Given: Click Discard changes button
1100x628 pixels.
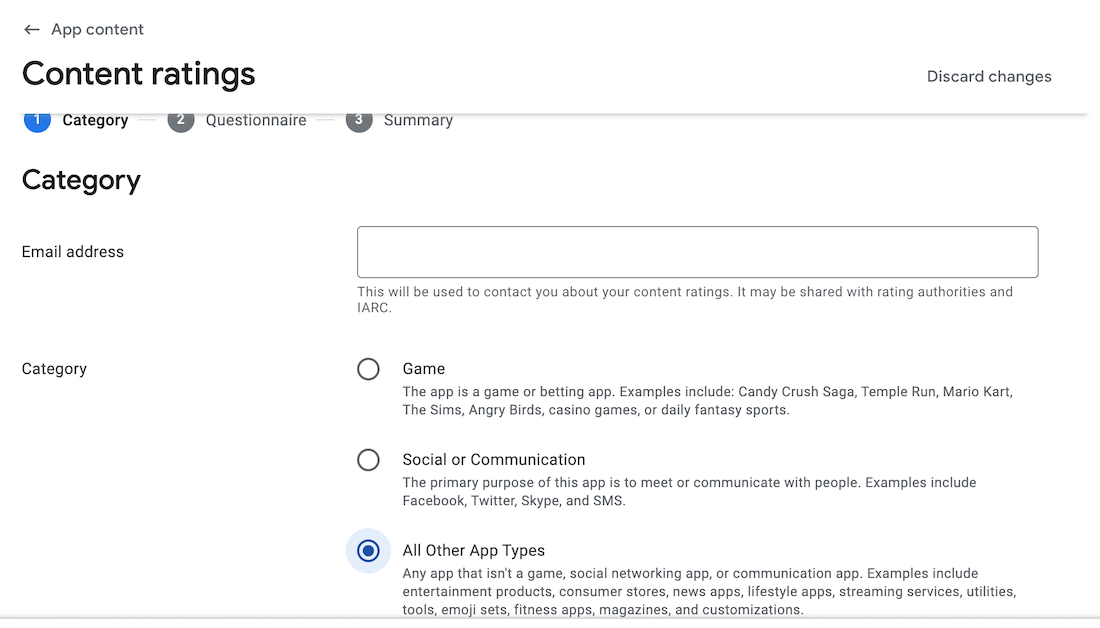Looking at the screenshot, I should click(989, 77).
